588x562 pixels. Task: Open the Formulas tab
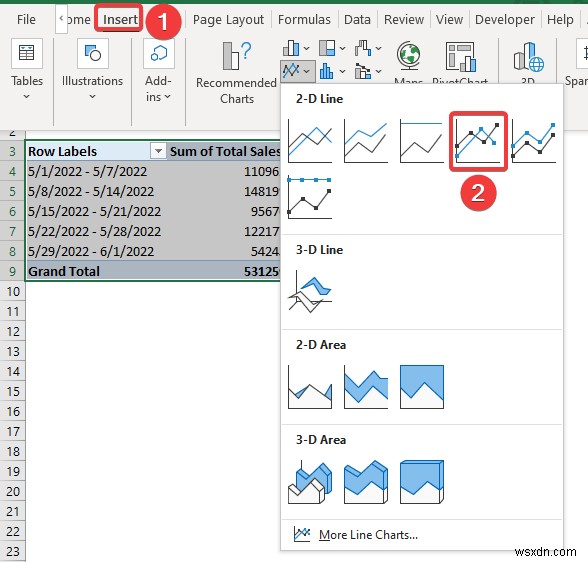point(304,19)
